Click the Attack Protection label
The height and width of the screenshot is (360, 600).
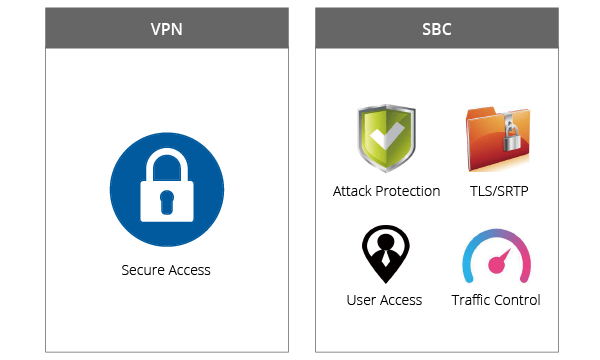[386, 191]
